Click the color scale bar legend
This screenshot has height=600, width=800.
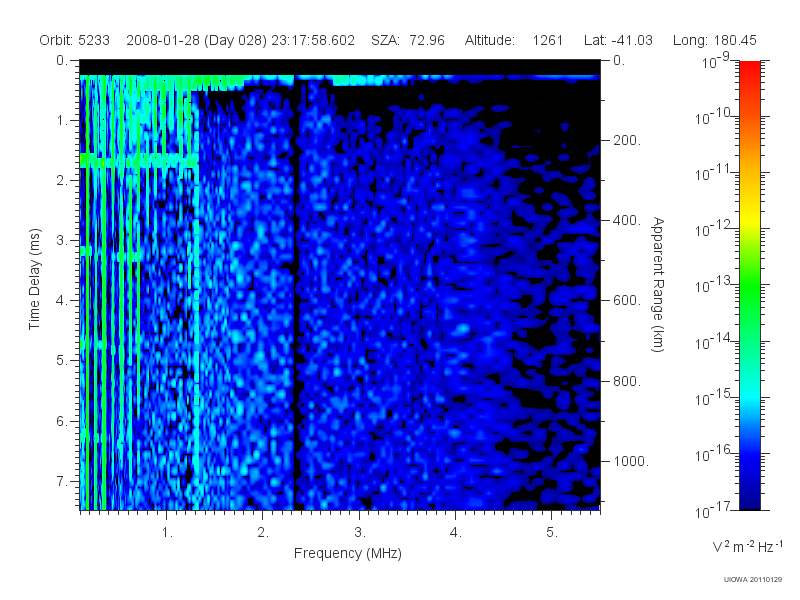pyautogui.click(x=749, y=285)
